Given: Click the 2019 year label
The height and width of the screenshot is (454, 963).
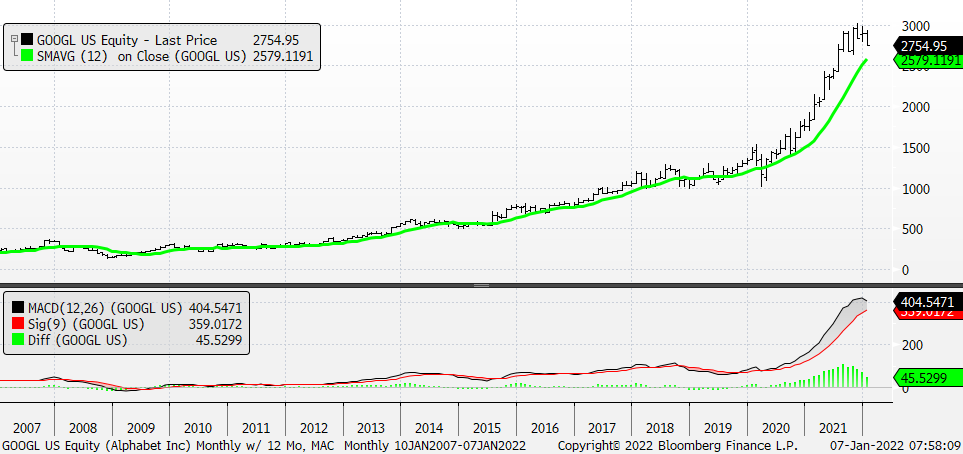Looking at the screenshot, I should pos(719,428).
